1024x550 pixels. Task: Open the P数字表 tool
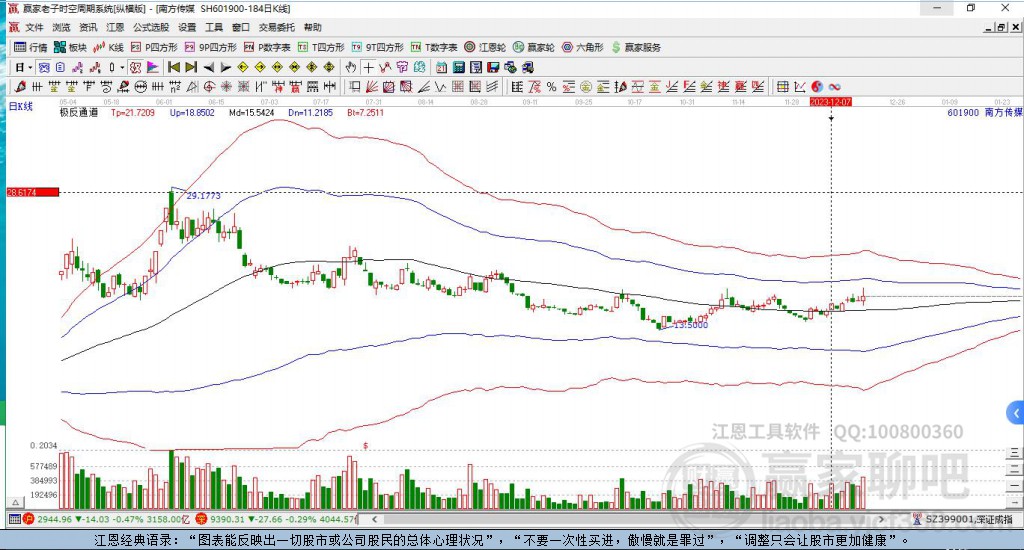point(267,47)
